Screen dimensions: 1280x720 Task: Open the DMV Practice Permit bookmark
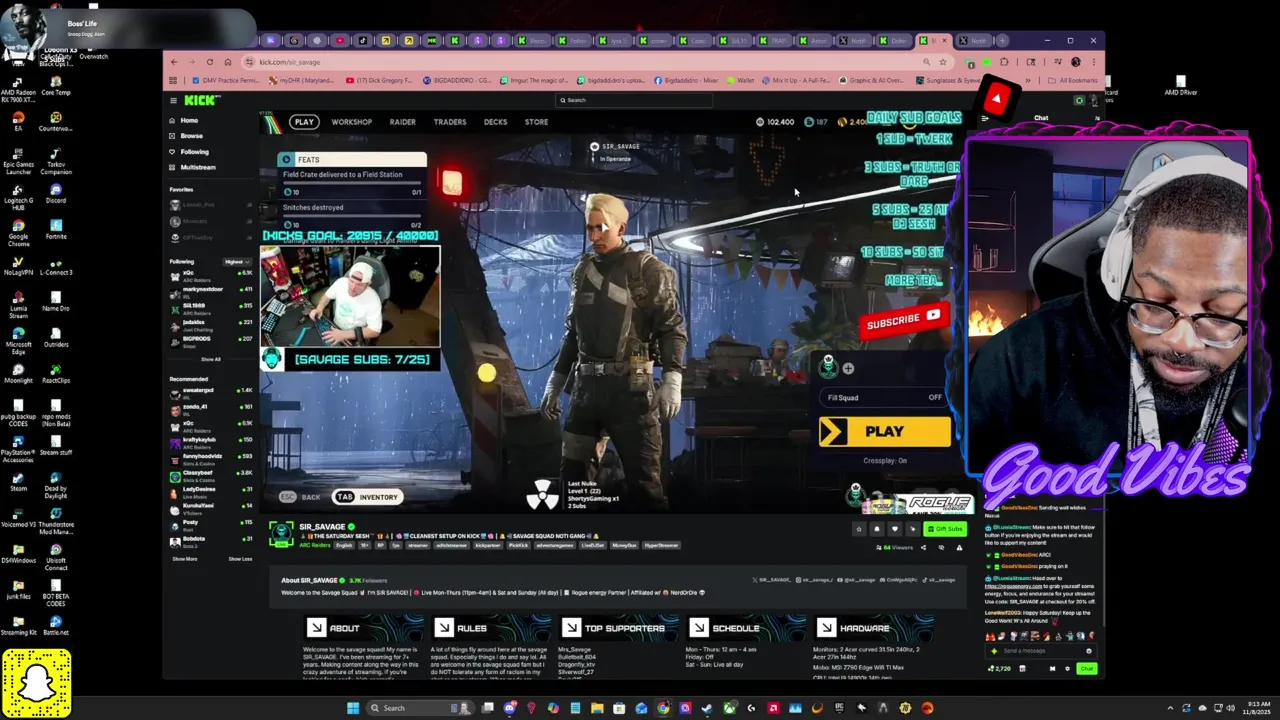coord(224,80)
